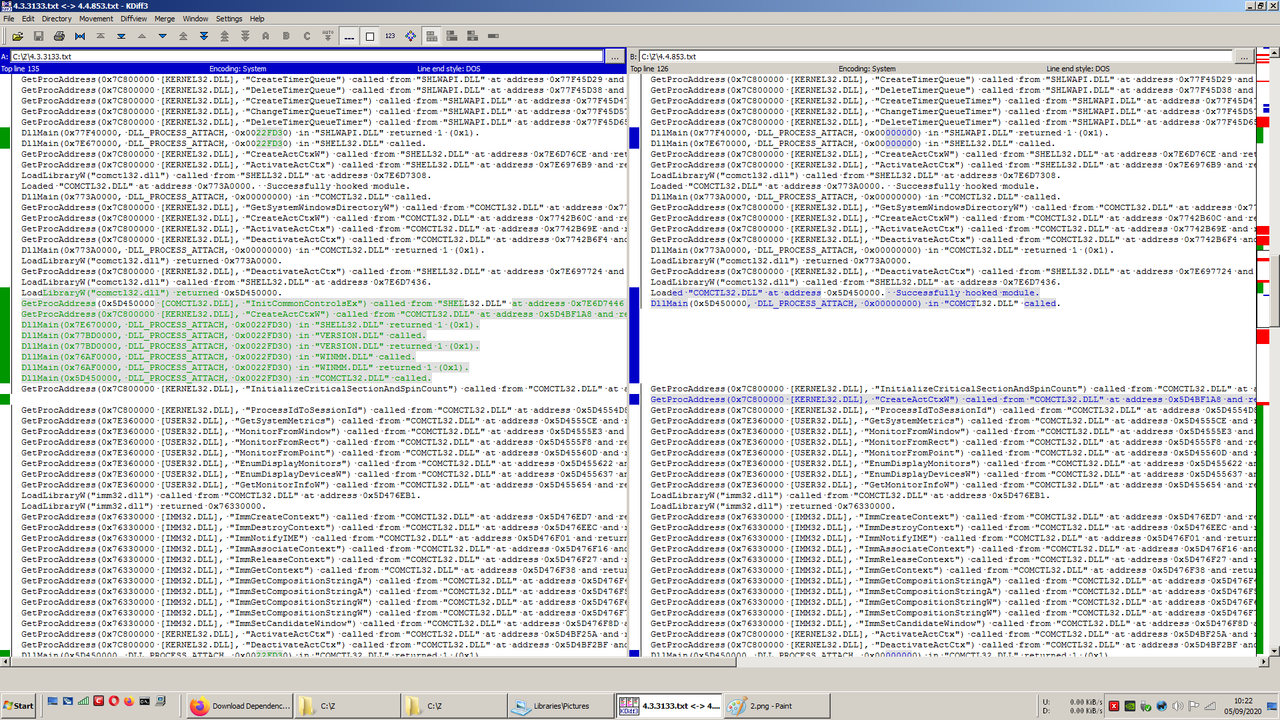1280x720 pixels.
Task: Toggle the second window-layout toolbar button
Action: (x=452, y=36)
